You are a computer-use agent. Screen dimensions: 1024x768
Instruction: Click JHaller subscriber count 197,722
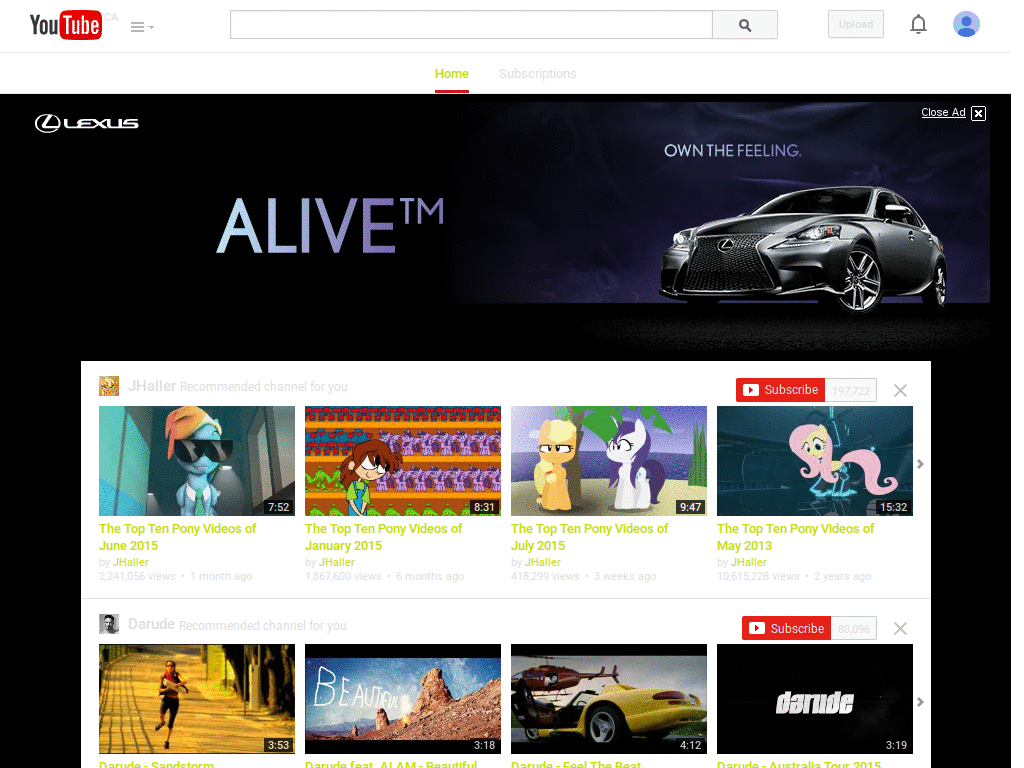coord(850,391)
